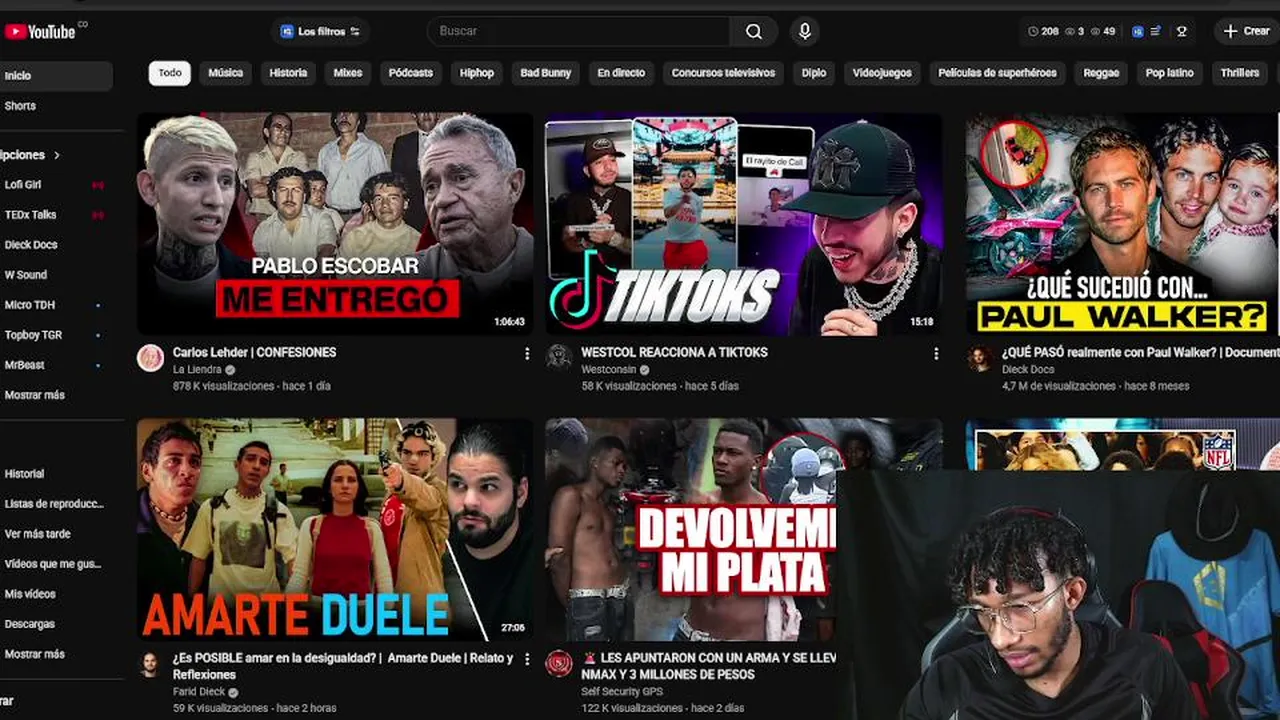Click the Westconsin channel name
Screen dimensions: 1280x720
608,370
